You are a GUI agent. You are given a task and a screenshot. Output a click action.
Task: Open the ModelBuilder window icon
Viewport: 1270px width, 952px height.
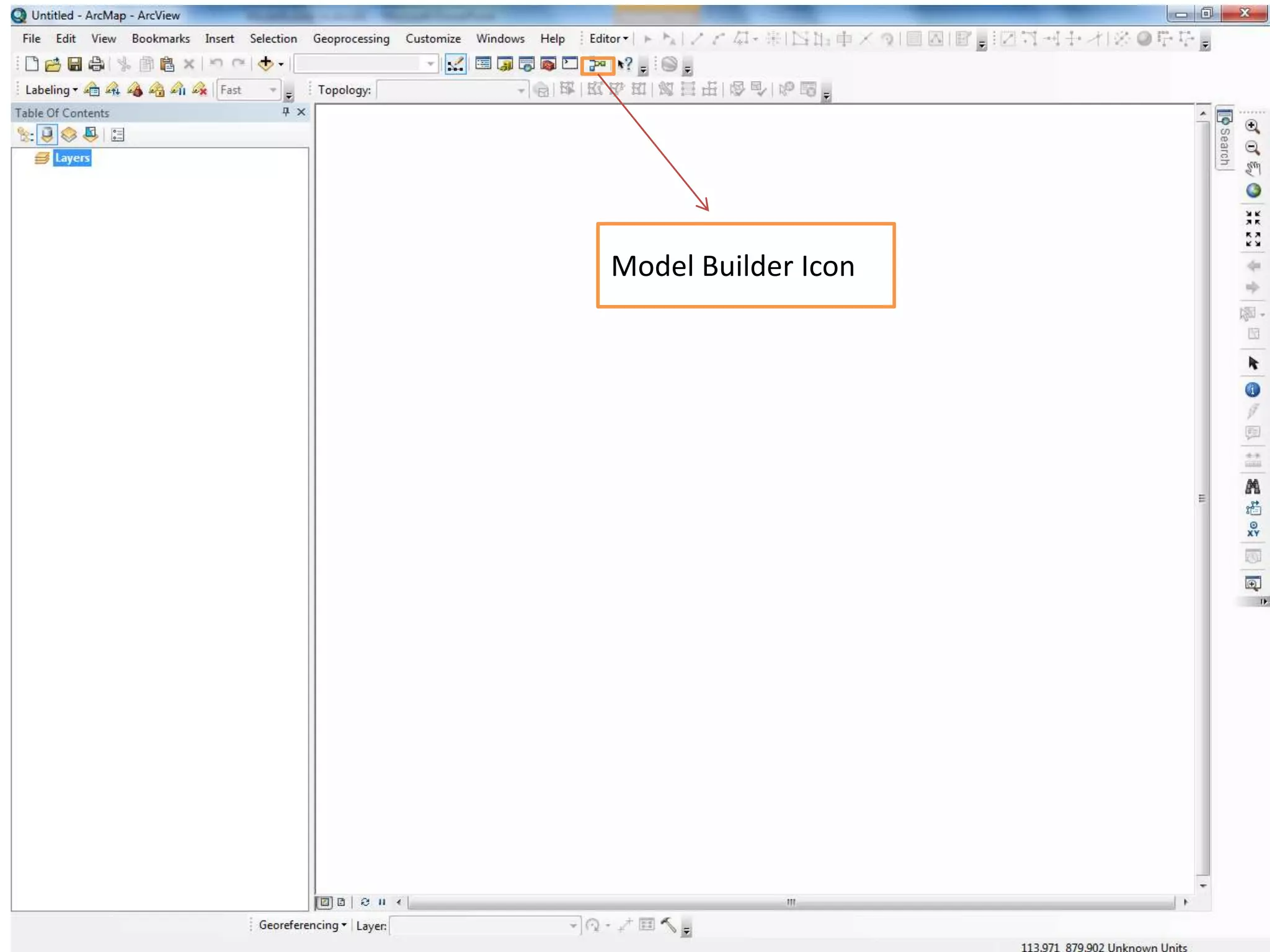pyautogui.click(x=597, y=64)
